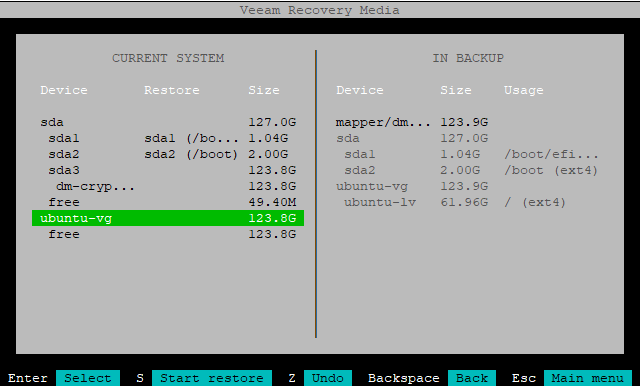640x386 pixels.
Task: Click the Size column header in In Backup
Action: [456, 90]
